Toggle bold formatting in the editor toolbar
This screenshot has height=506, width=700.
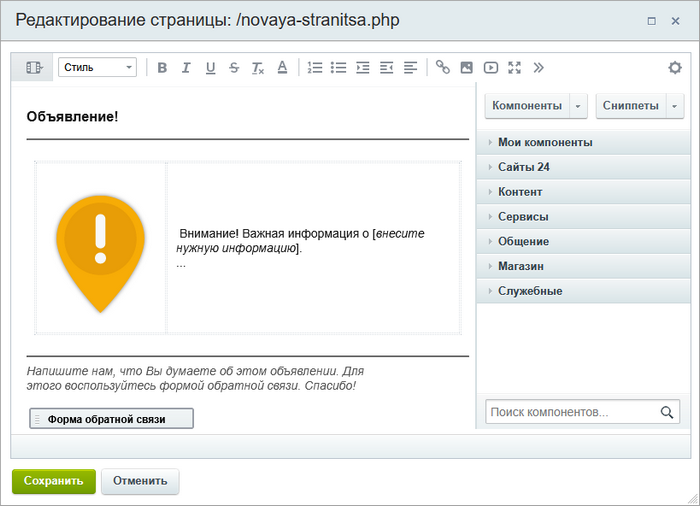tap(162, 68)
